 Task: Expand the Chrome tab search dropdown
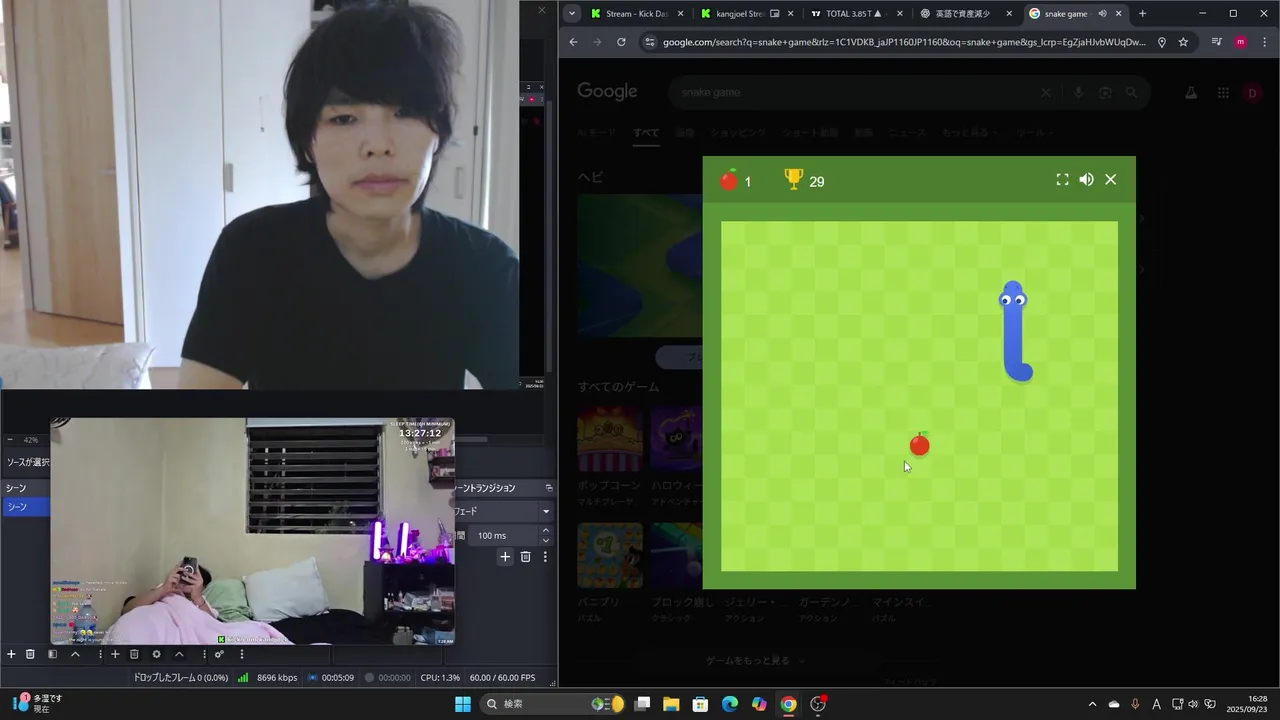(571, 14)
